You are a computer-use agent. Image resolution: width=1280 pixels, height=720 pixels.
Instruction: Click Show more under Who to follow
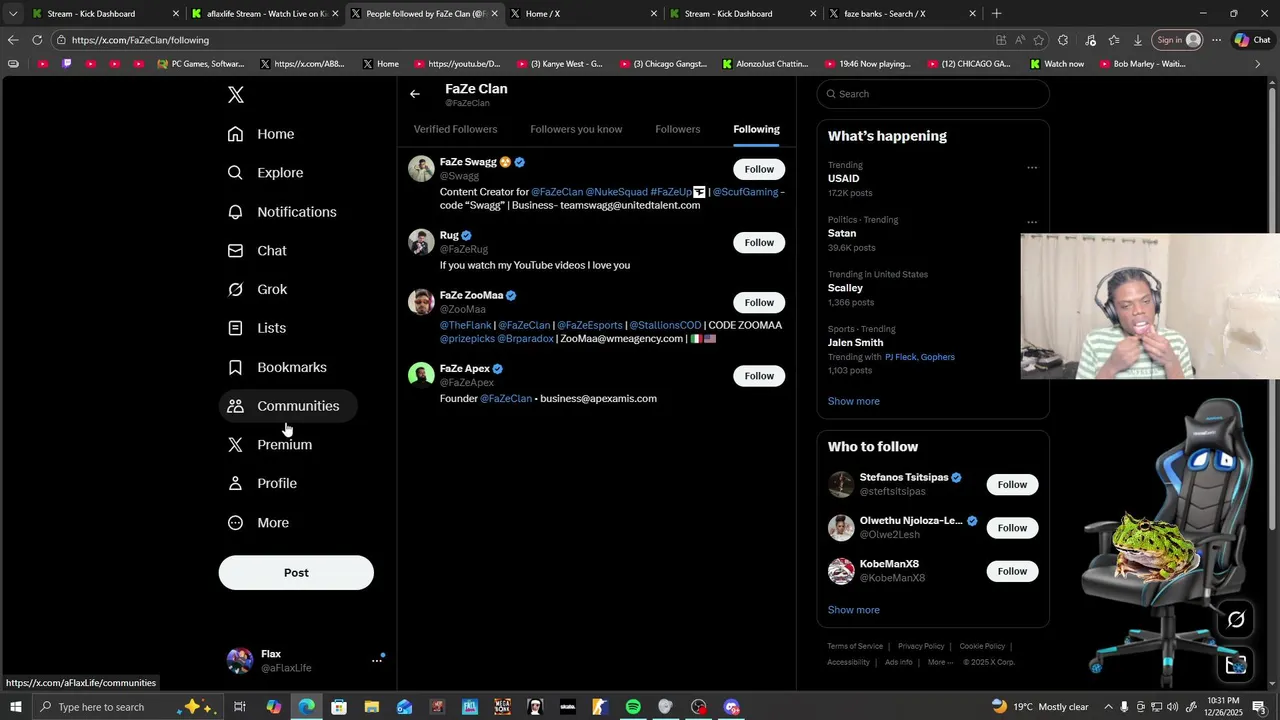pos(854,610)
